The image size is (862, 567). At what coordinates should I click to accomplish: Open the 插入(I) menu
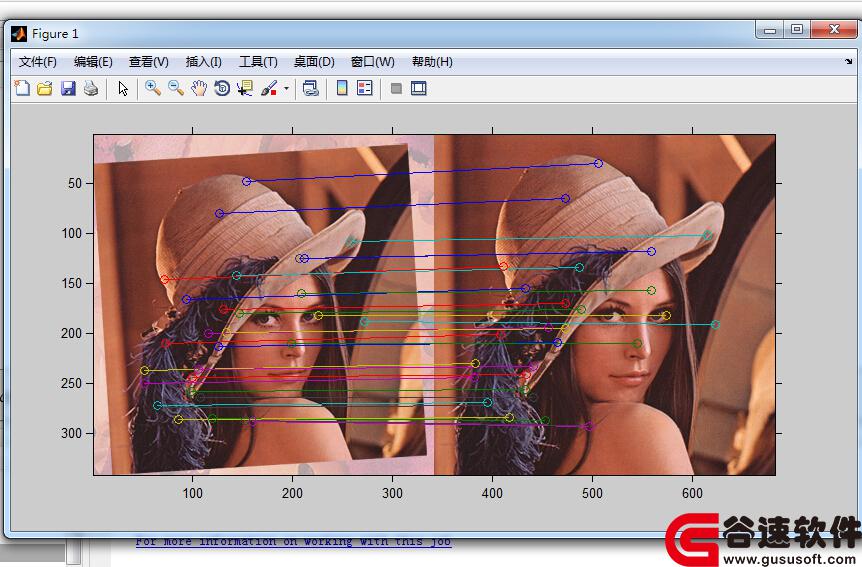[203, 62]
